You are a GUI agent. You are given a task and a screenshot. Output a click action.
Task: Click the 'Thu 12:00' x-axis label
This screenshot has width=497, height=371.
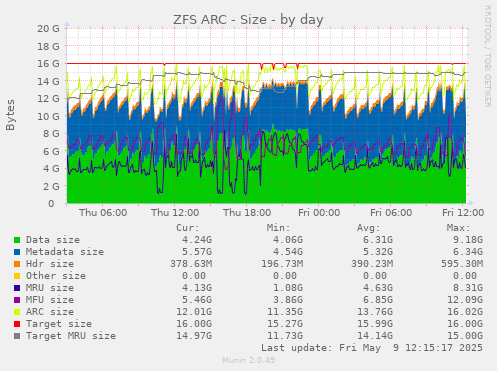tap(175, 213)
